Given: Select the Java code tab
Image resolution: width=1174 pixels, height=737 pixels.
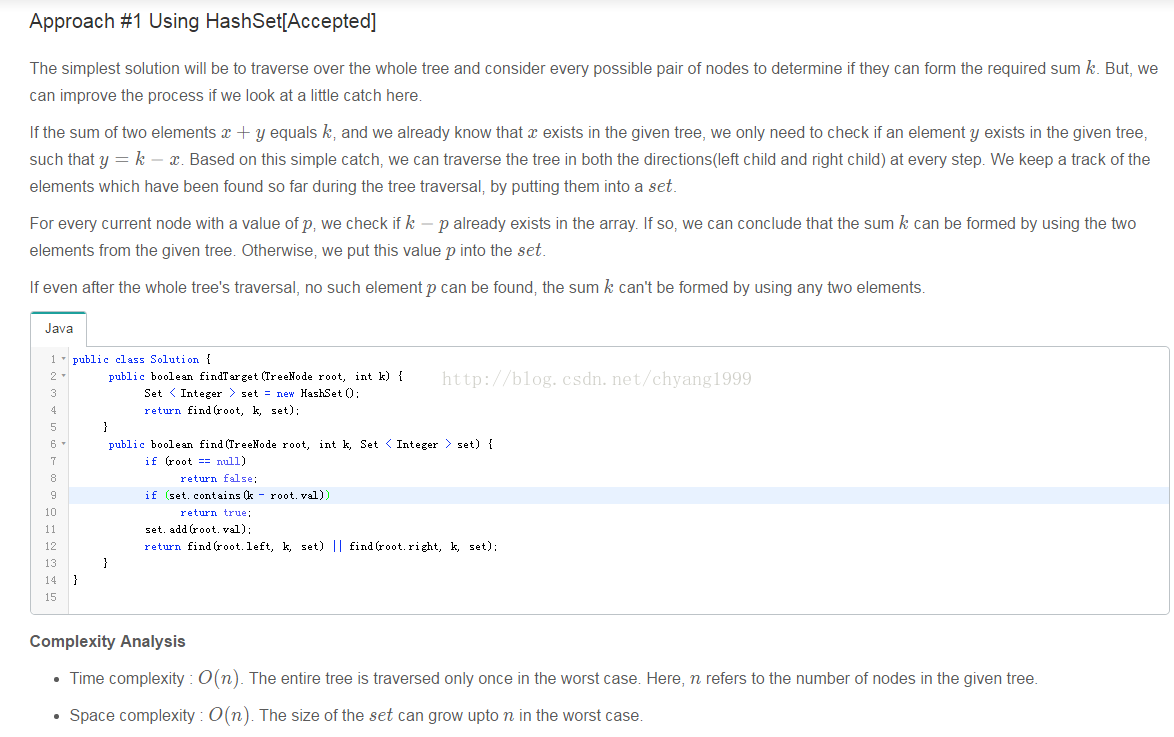Looking at the screenshot, I should point(59,329).
